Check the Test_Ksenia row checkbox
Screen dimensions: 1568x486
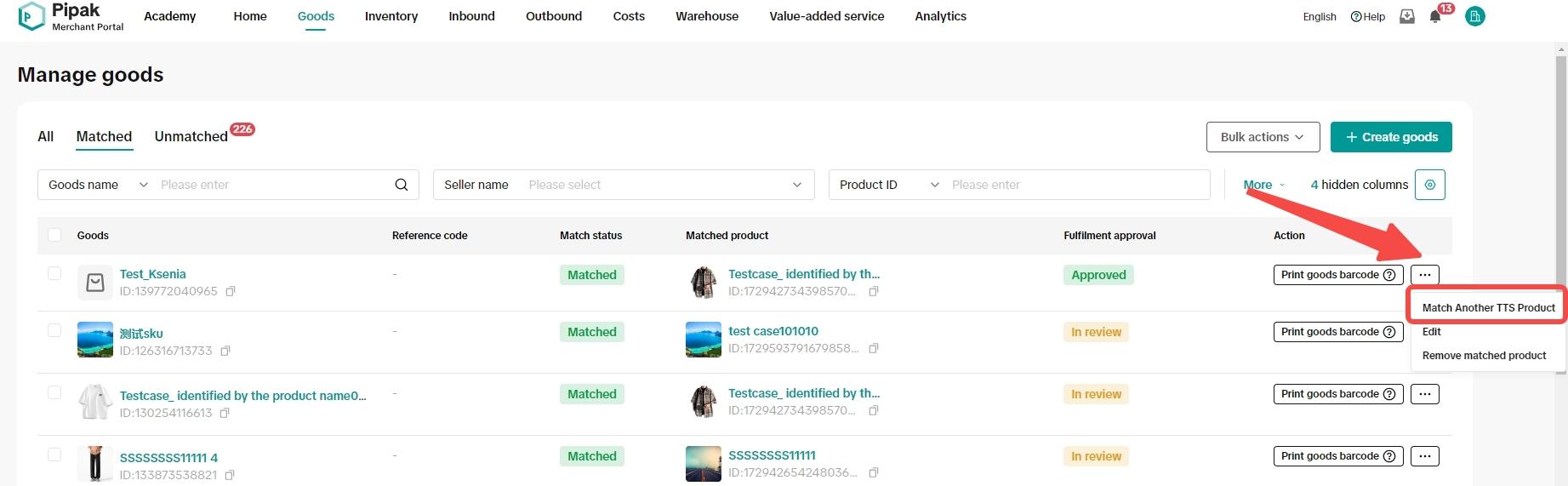point(54,273)
